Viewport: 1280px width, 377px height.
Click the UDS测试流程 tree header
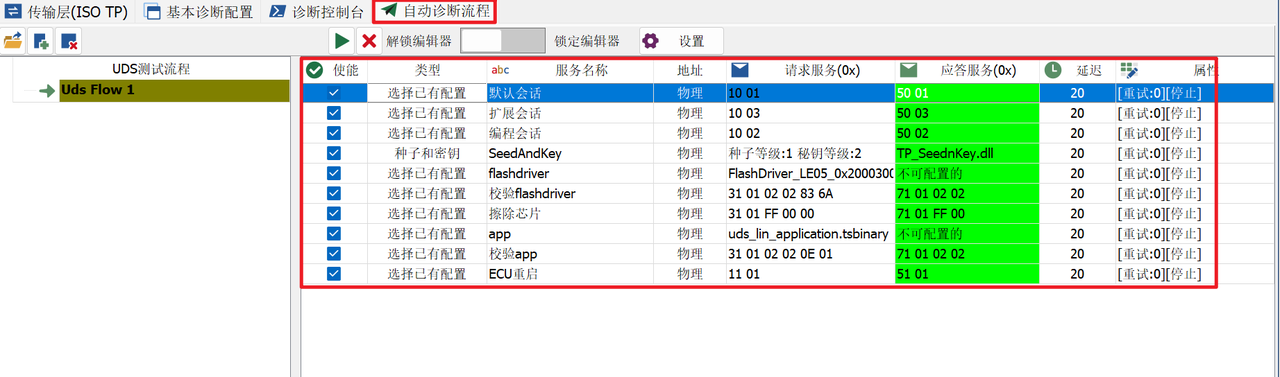pyautogui.click(x=151, y=70)
